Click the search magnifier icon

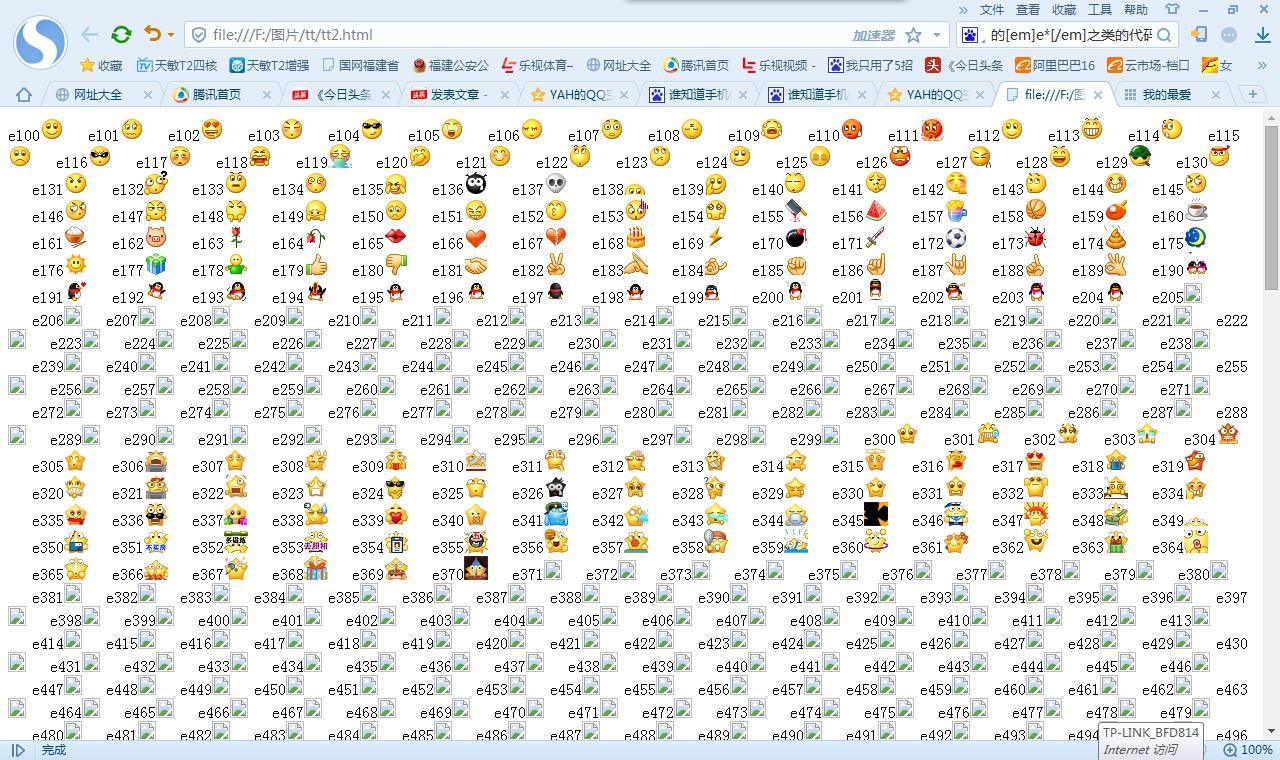[x=1164, y=35]
